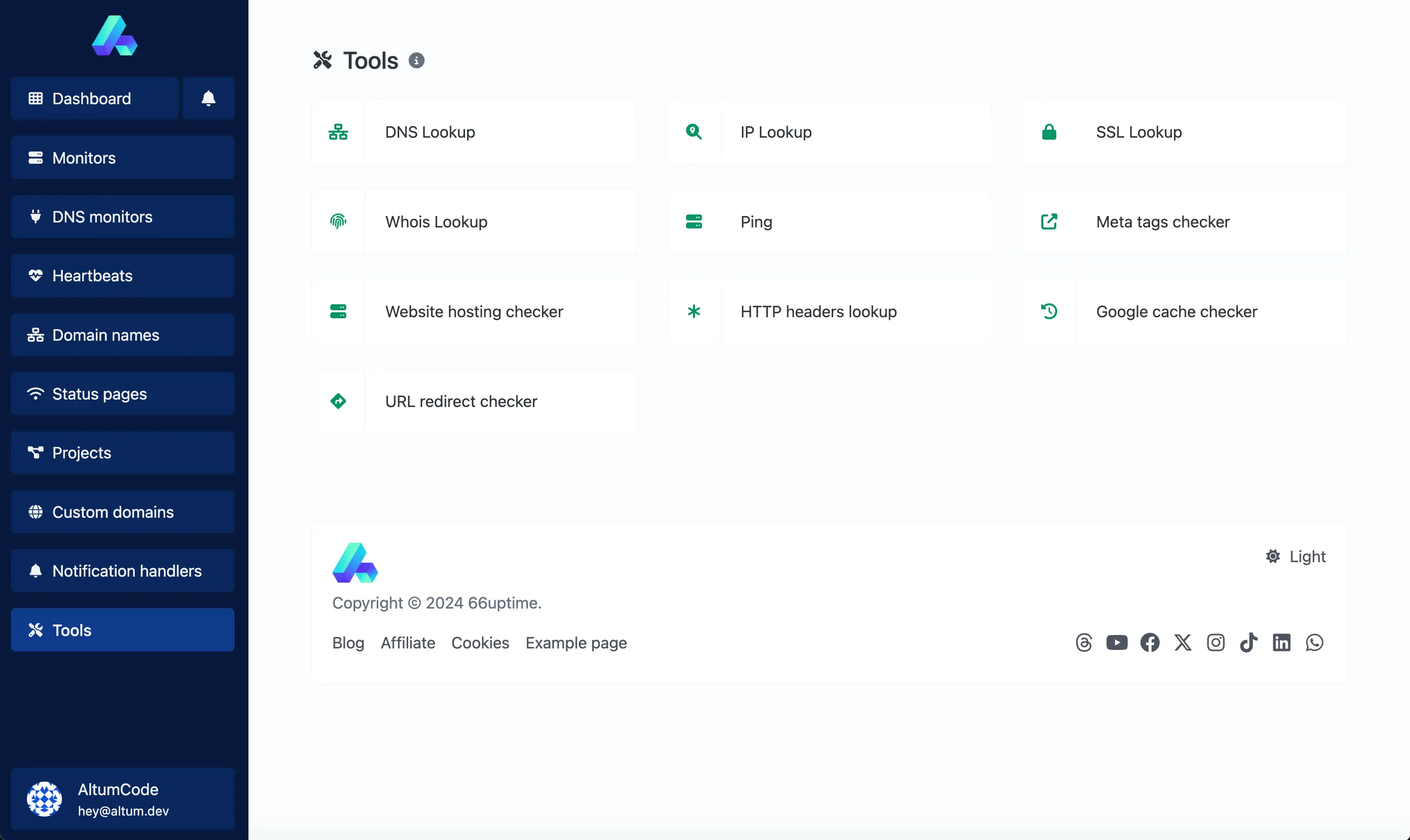Toggle the Tools menu item active state
Screen dimensions: 1410x840
click(119, 629)
